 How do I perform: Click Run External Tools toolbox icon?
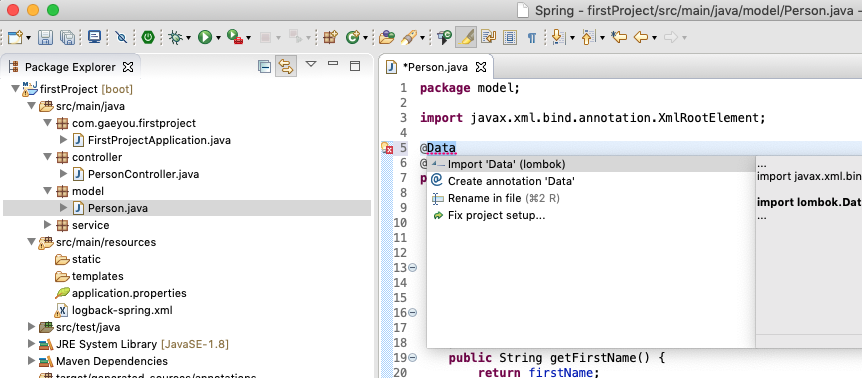pyautogui.click(x=235, y=37)
